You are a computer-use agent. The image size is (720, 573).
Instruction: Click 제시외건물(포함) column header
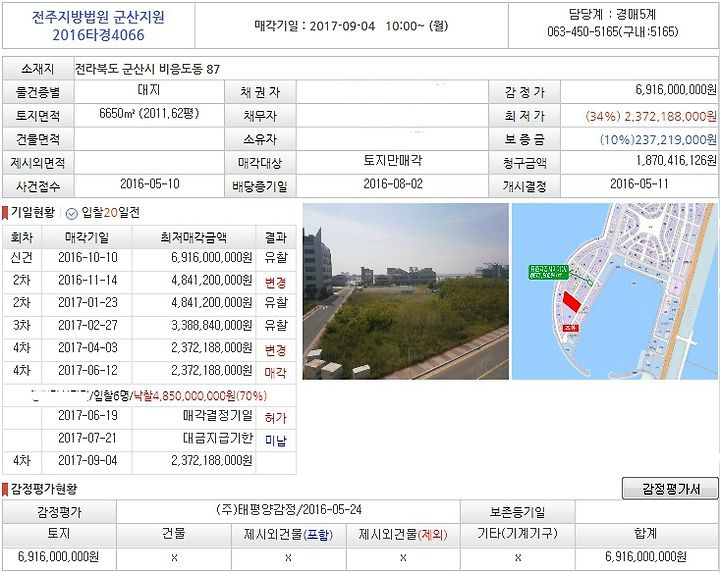(x=288, y=534)
